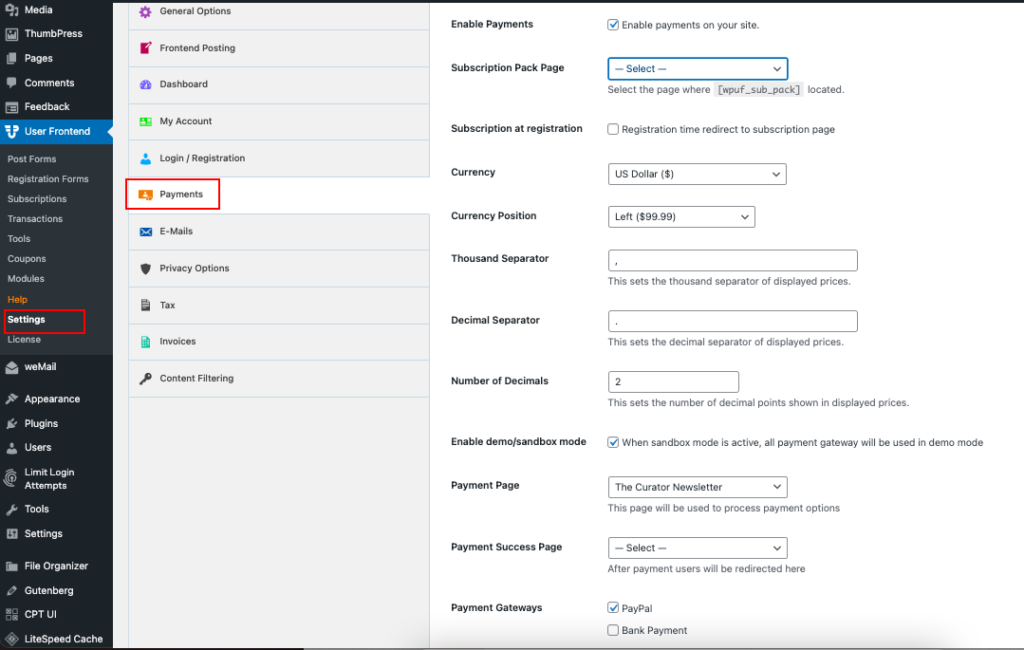1024x650 pixels.
Task: Open the Currency Position dropdown
Action: [x=681, y=217]
